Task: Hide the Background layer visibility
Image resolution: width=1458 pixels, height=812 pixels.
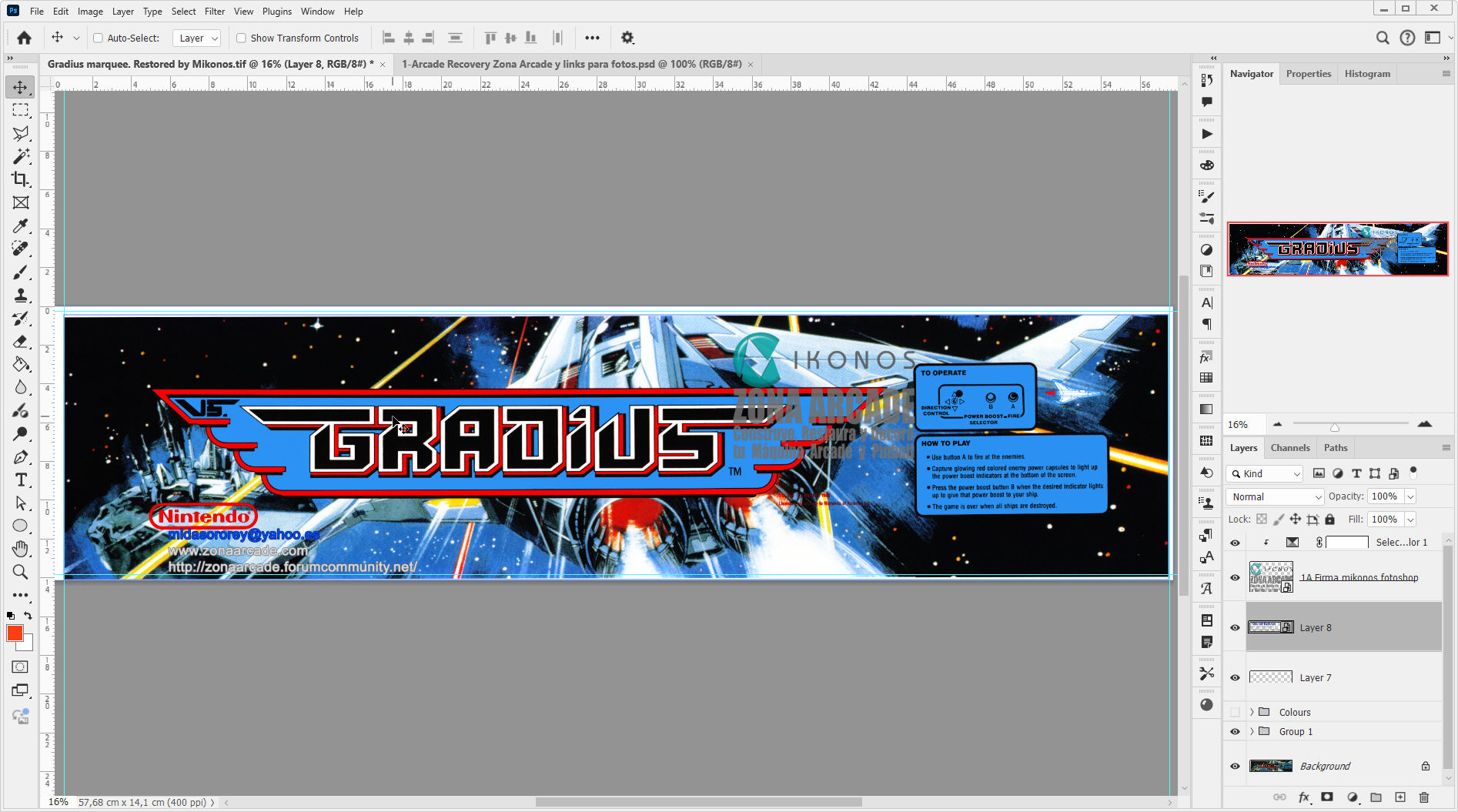Action: (1235, 766)
